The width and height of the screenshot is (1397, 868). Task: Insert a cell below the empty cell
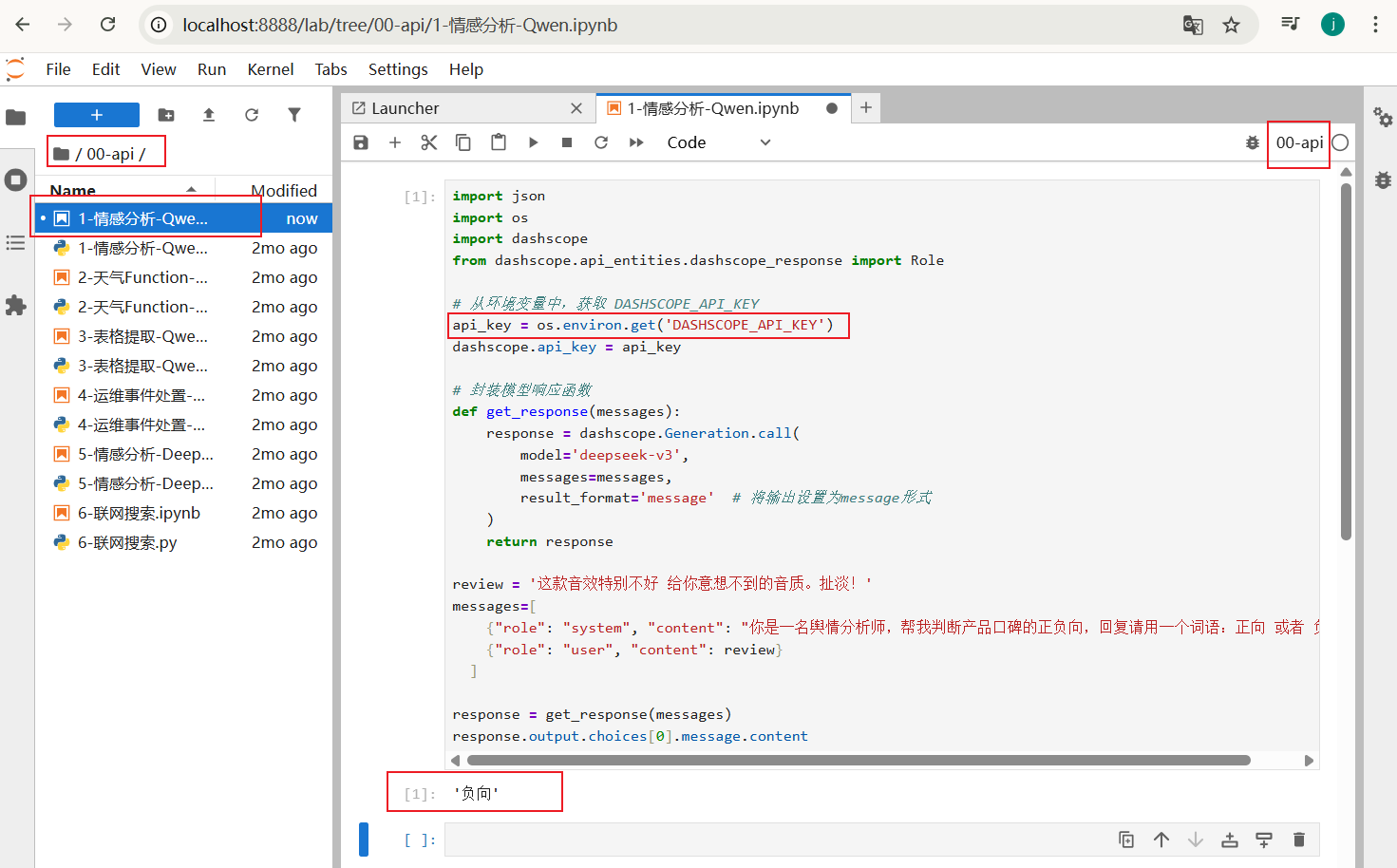pyautogui.click(x=1264, y=840)
